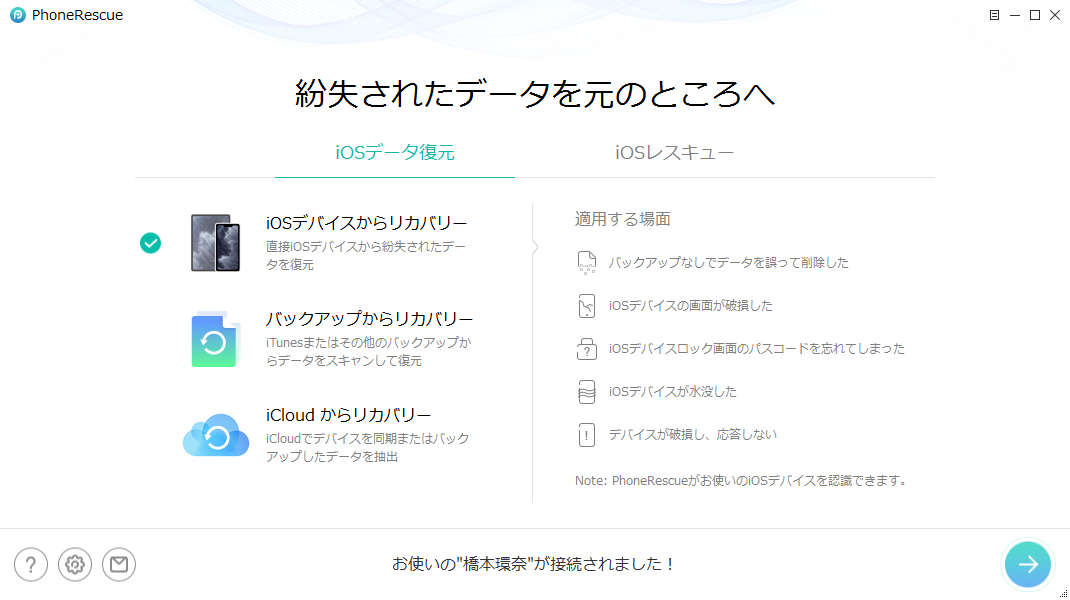This screenshot has height=600, width=1070.
Task: Choose バックアップからリカバリー option title
Action: click(x=369, y=319)
